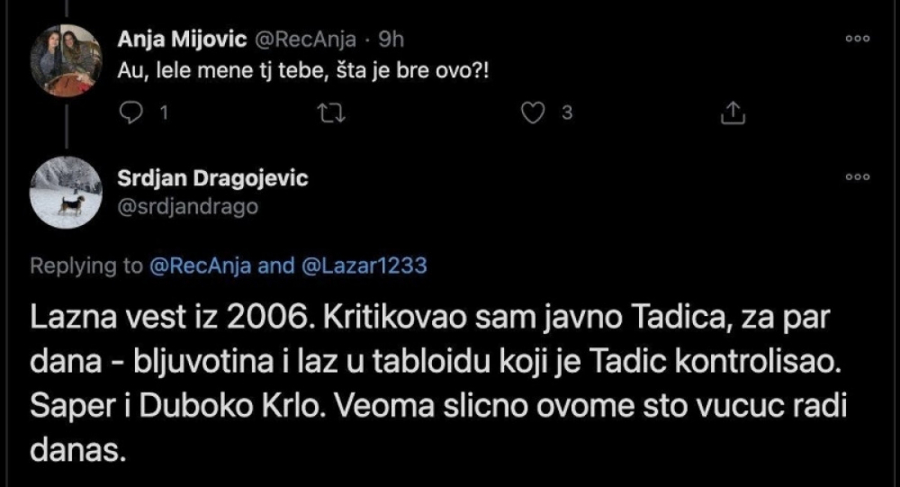Open the 9h timestamp of Anja's tweet

[386, 39]
